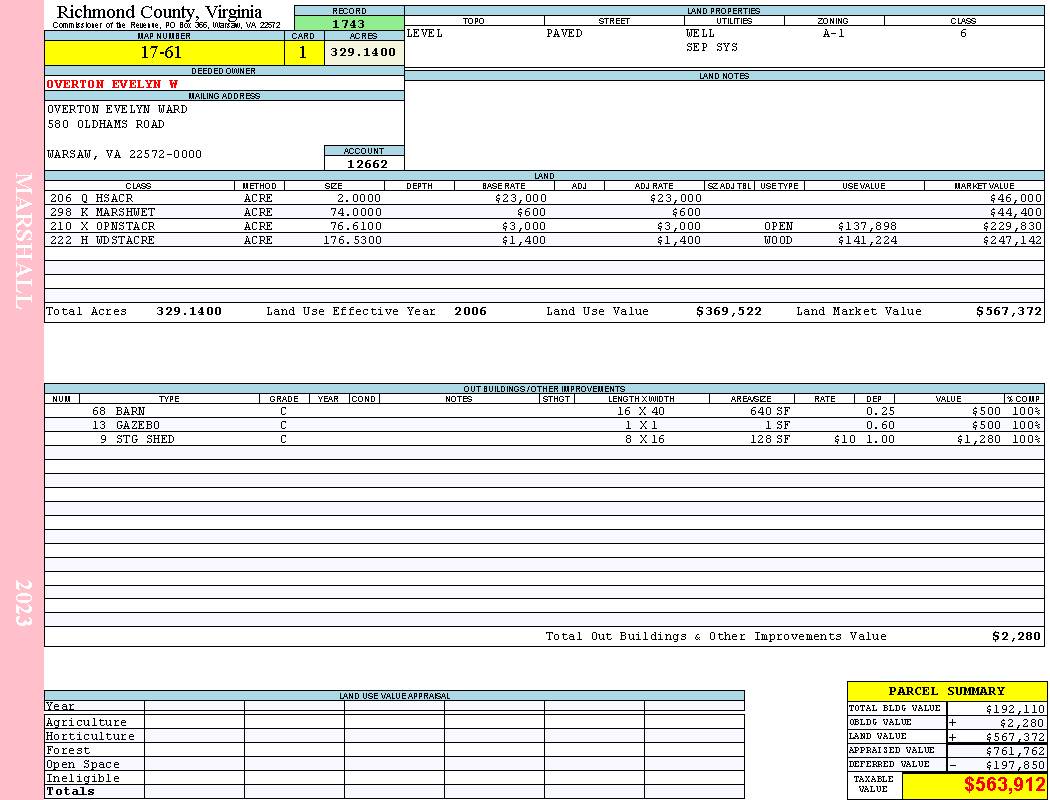The width and height of the screenshot is (1050, 800).
Task: Click Total Out Buildings value $2,280
Action: pyautogui.click(x=1017, y=637)
